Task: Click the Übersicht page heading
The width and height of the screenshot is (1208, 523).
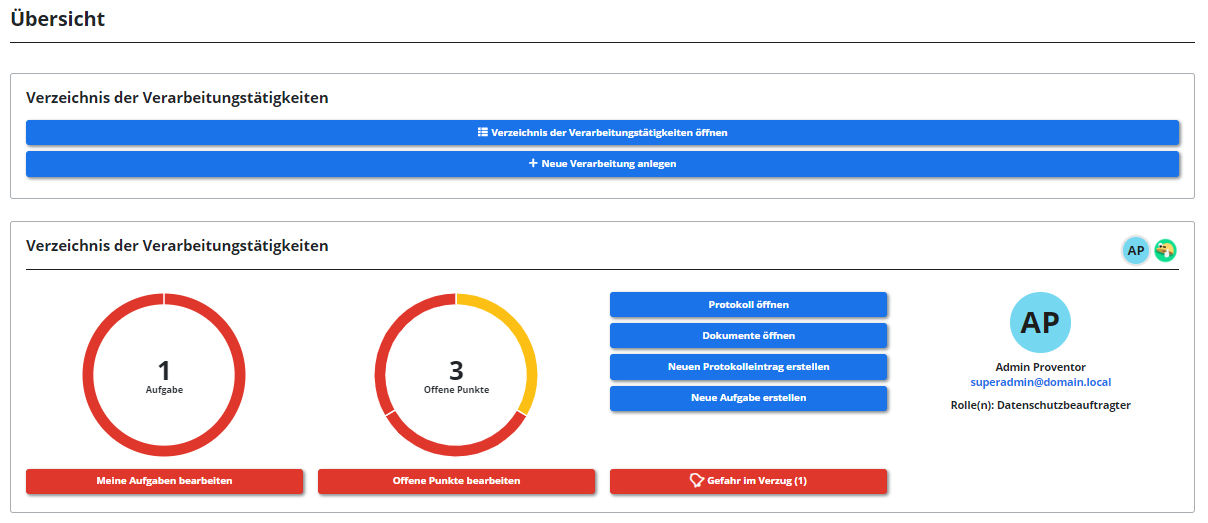Action: [57, 19]
